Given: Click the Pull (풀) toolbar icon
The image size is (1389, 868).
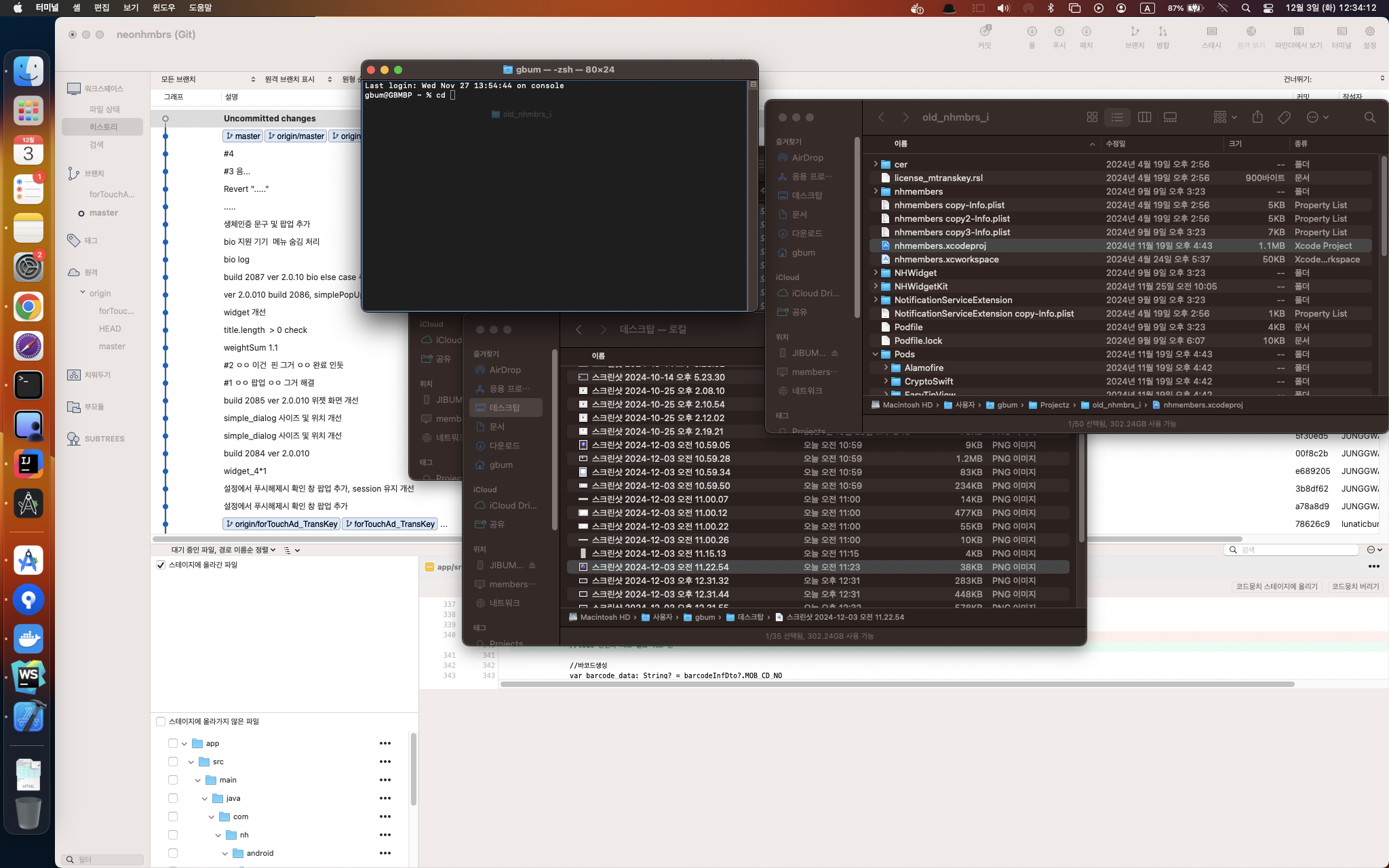Looking at the screenshot, I should pyautogui.click(x=1032, y=32).
